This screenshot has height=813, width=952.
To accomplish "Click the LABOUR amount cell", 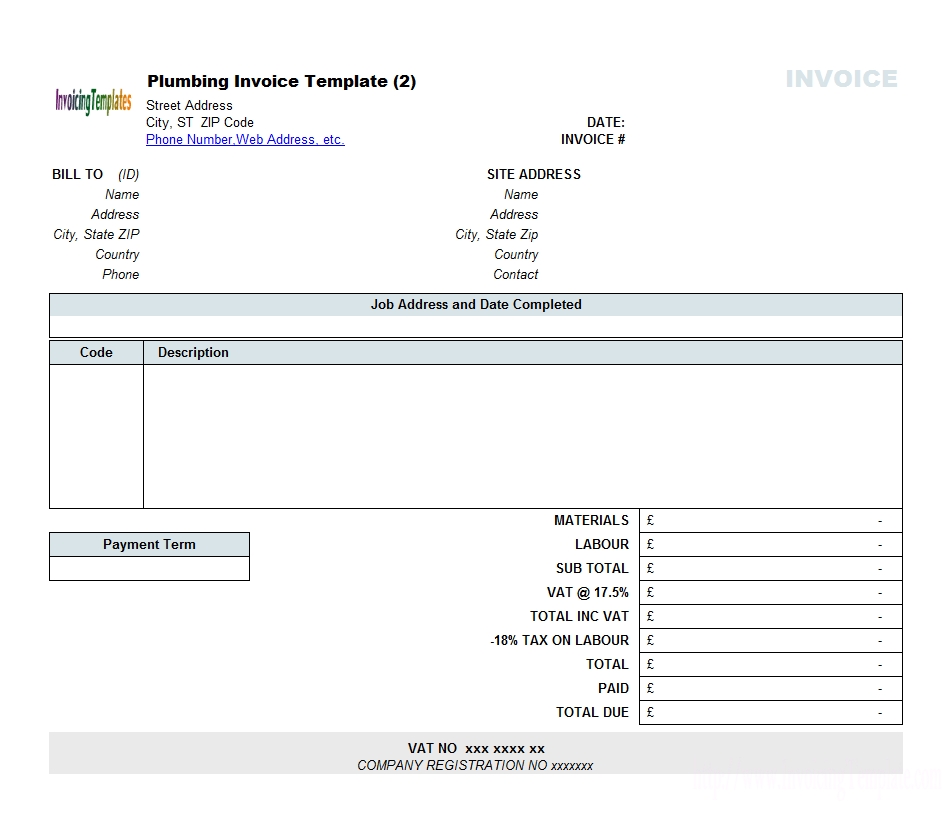I will (770, 544).
